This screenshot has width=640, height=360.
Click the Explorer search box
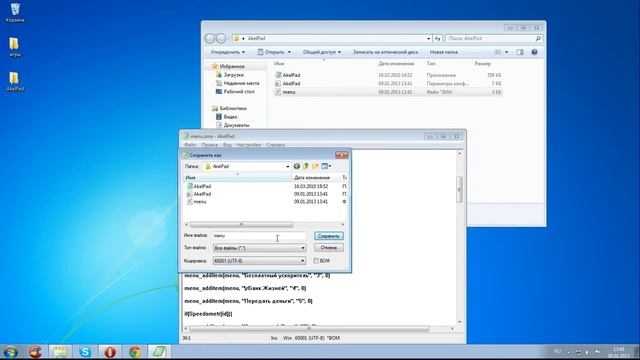coord(494,38)
